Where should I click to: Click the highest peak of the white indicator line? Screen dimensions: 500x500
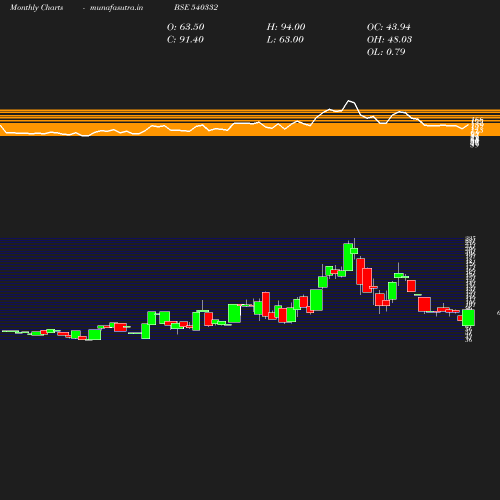pos(349,100)
